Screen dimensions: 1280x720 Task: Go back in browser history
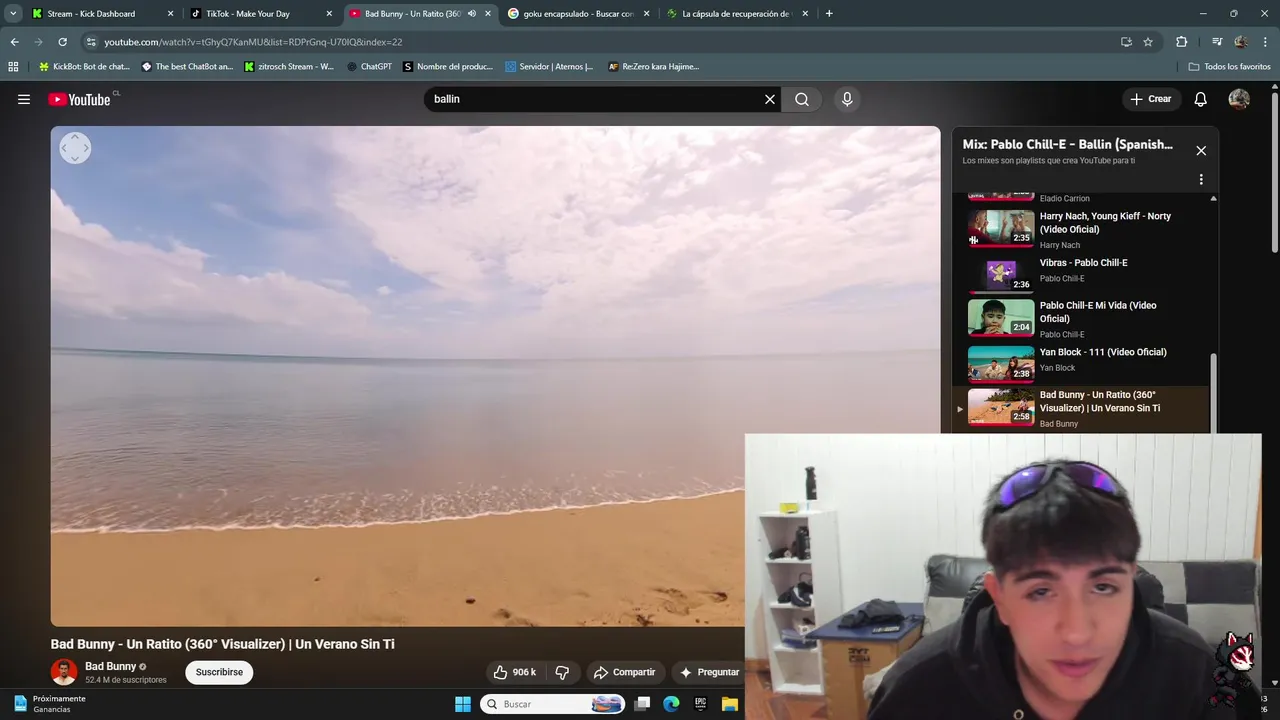[x=14, y=42]
